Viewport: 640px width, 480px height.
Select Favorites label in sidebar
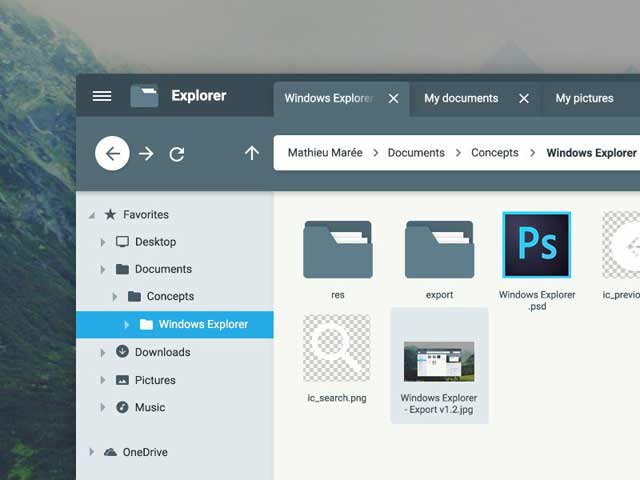(146, 214)
